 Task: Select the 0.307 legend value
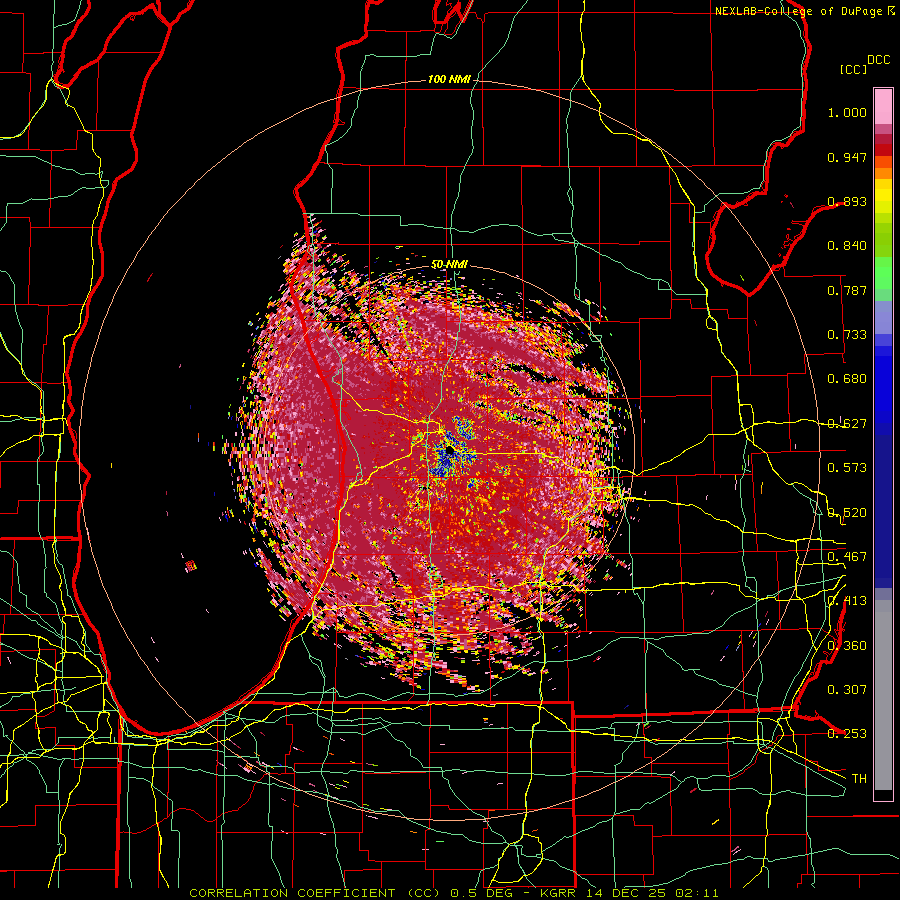point(847,689)
